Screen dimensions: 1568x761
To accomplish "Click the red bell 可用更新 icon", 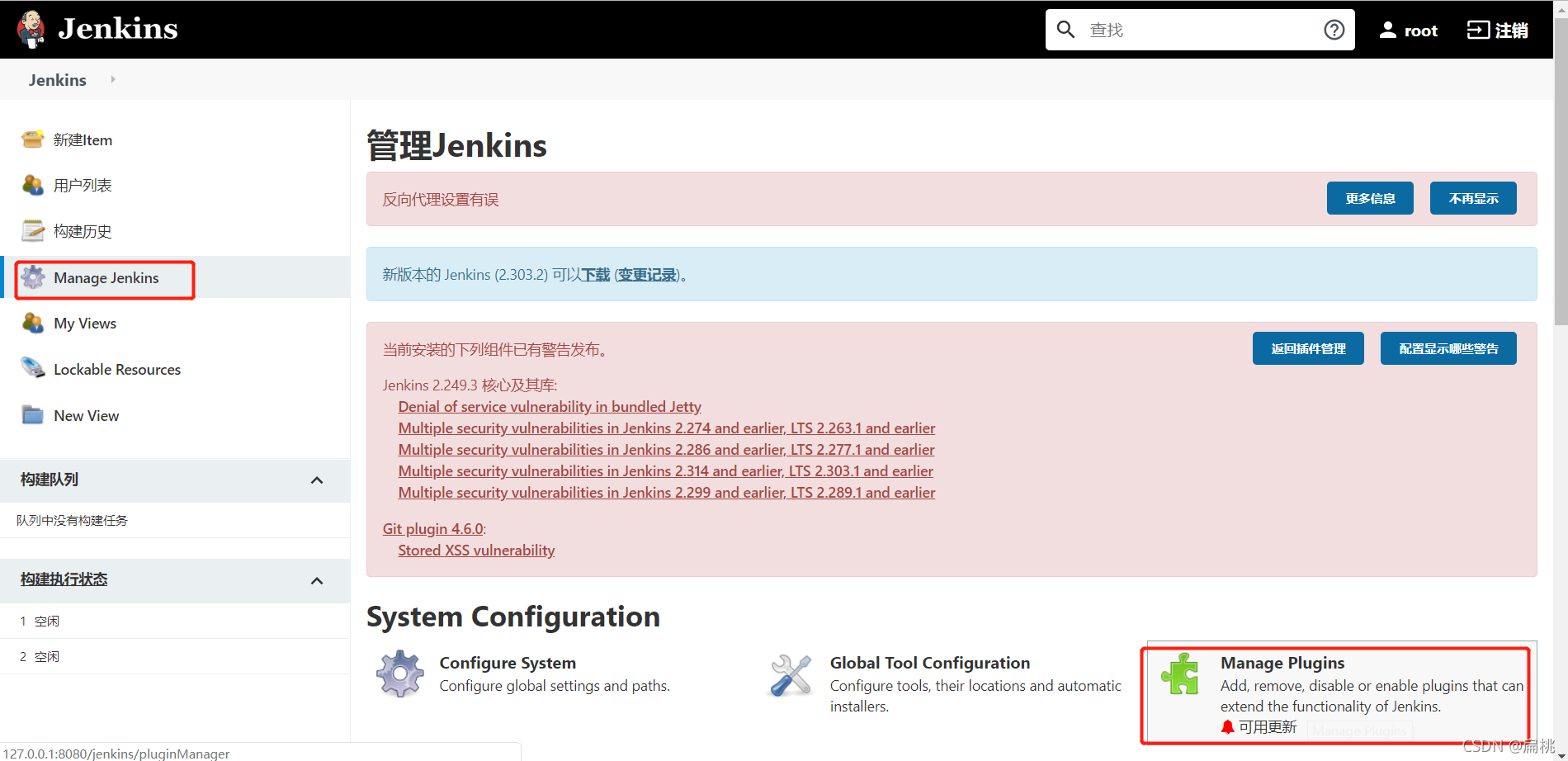I will pyautogui.click(x=1228, y=727).
